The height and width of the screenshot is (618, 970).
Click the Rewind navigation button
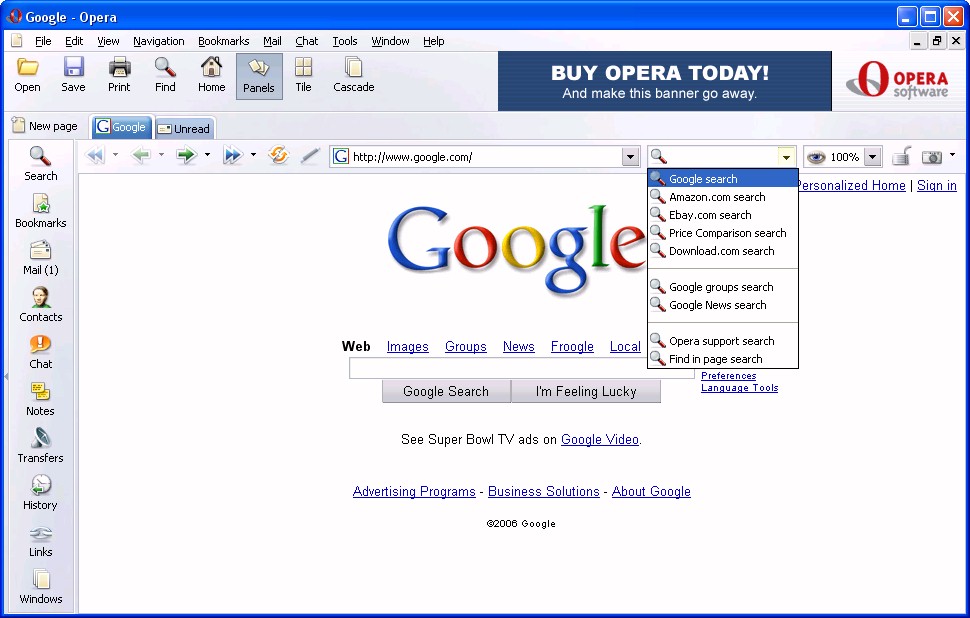(x=96, y=155)
